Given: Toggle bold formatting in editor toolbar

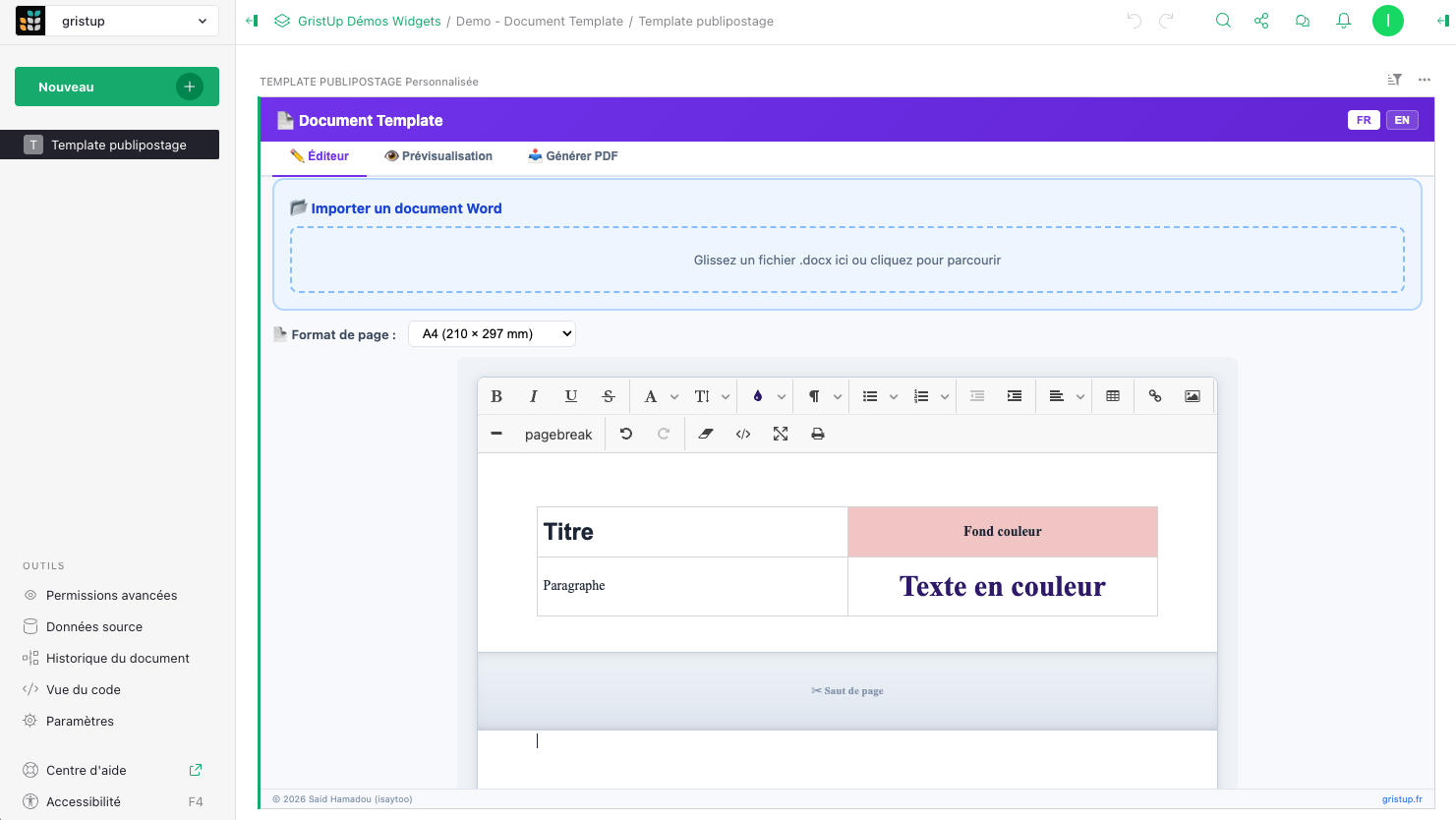Looking at the screenshot, I should 496,396.
